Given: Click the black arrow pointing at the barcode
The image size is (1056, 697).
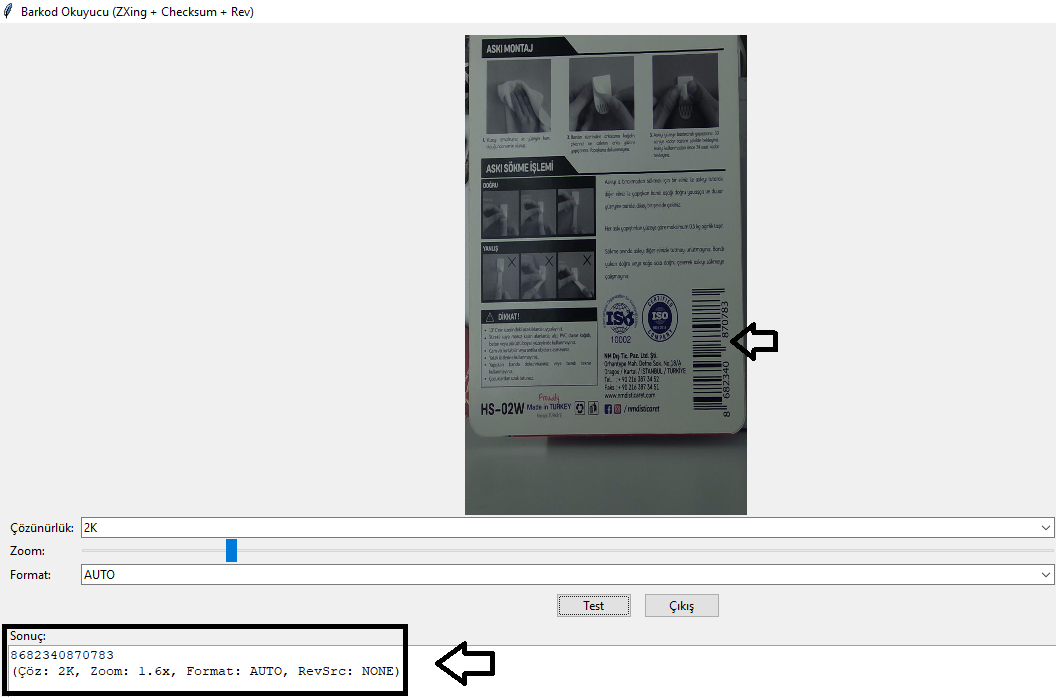Looking at the screenshot, I should (x=754, y=342).
